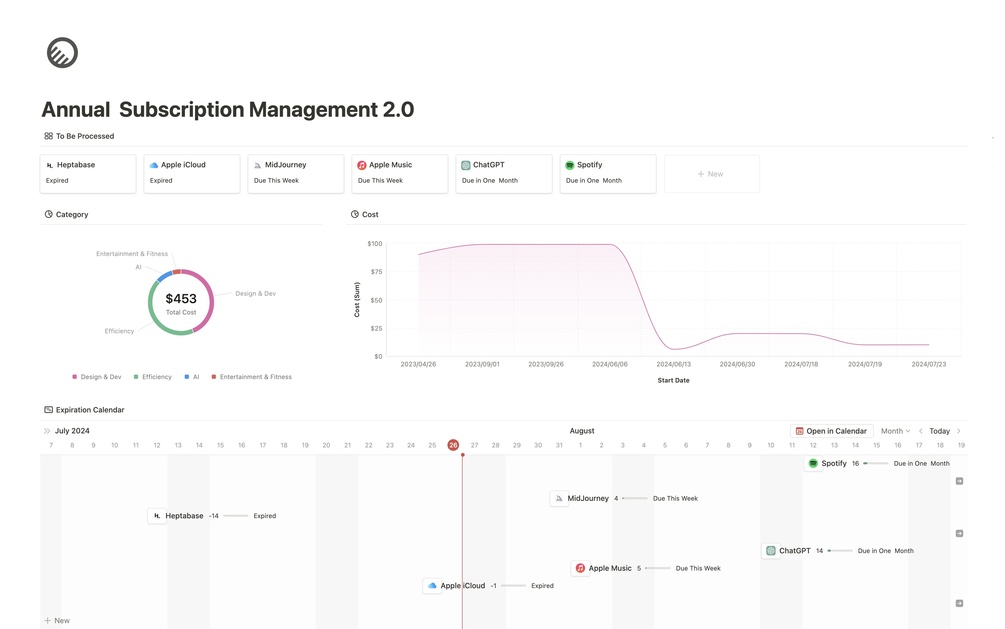This screenshot has height=629, width=1005.
Task: Click the Spotify icon in the timeline
Action: coord(813,464)
